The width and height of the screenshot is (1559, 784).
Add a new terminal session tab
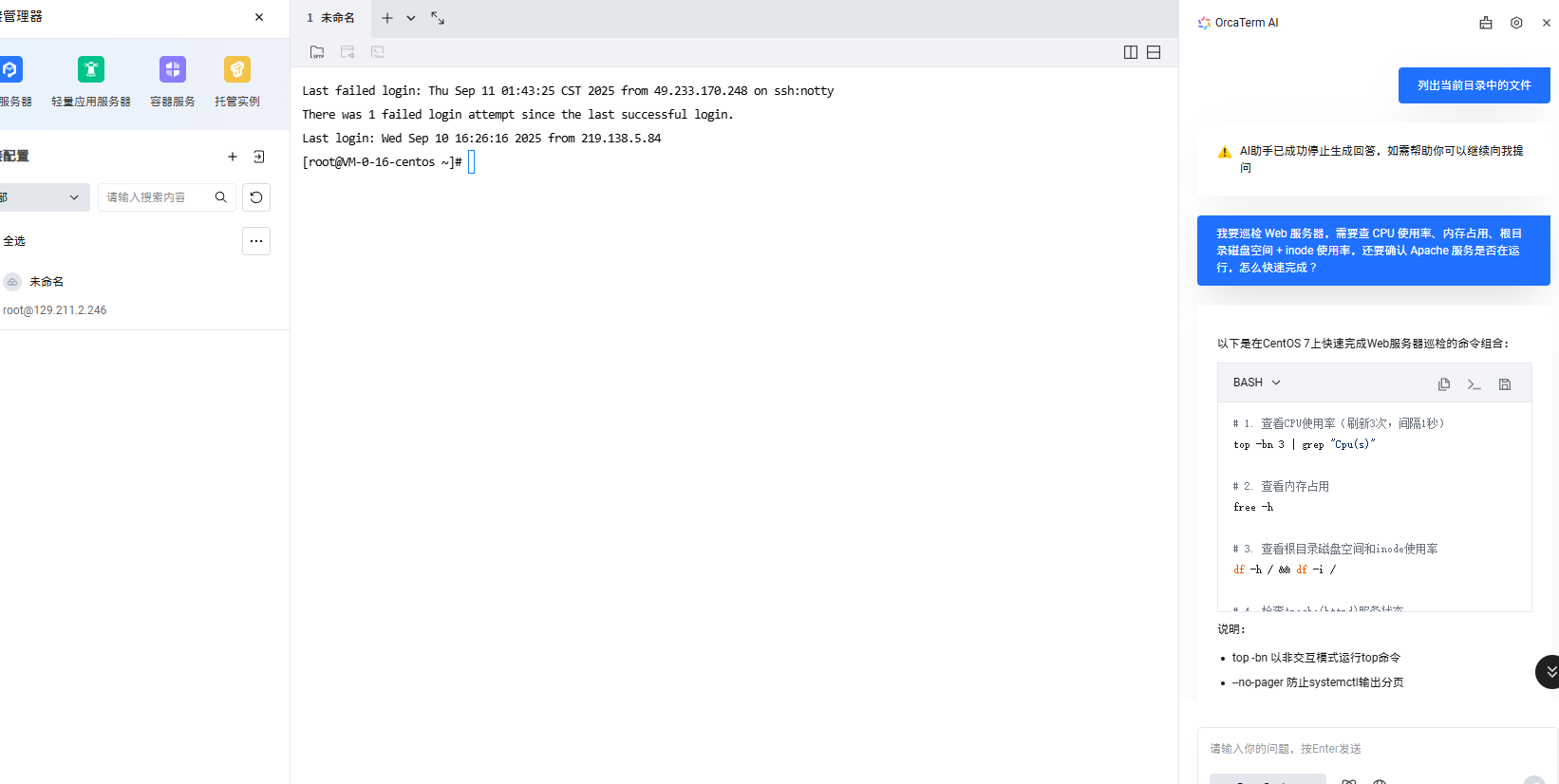[387, 18]
